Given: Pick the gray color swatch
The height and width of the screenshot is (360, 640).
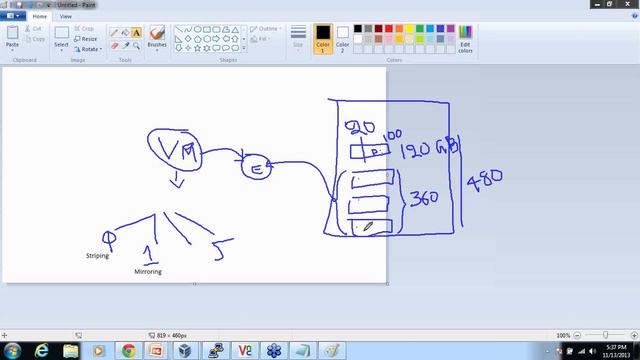Looking at the screenshot, I should pyautogui.click(x=368, y=29).
